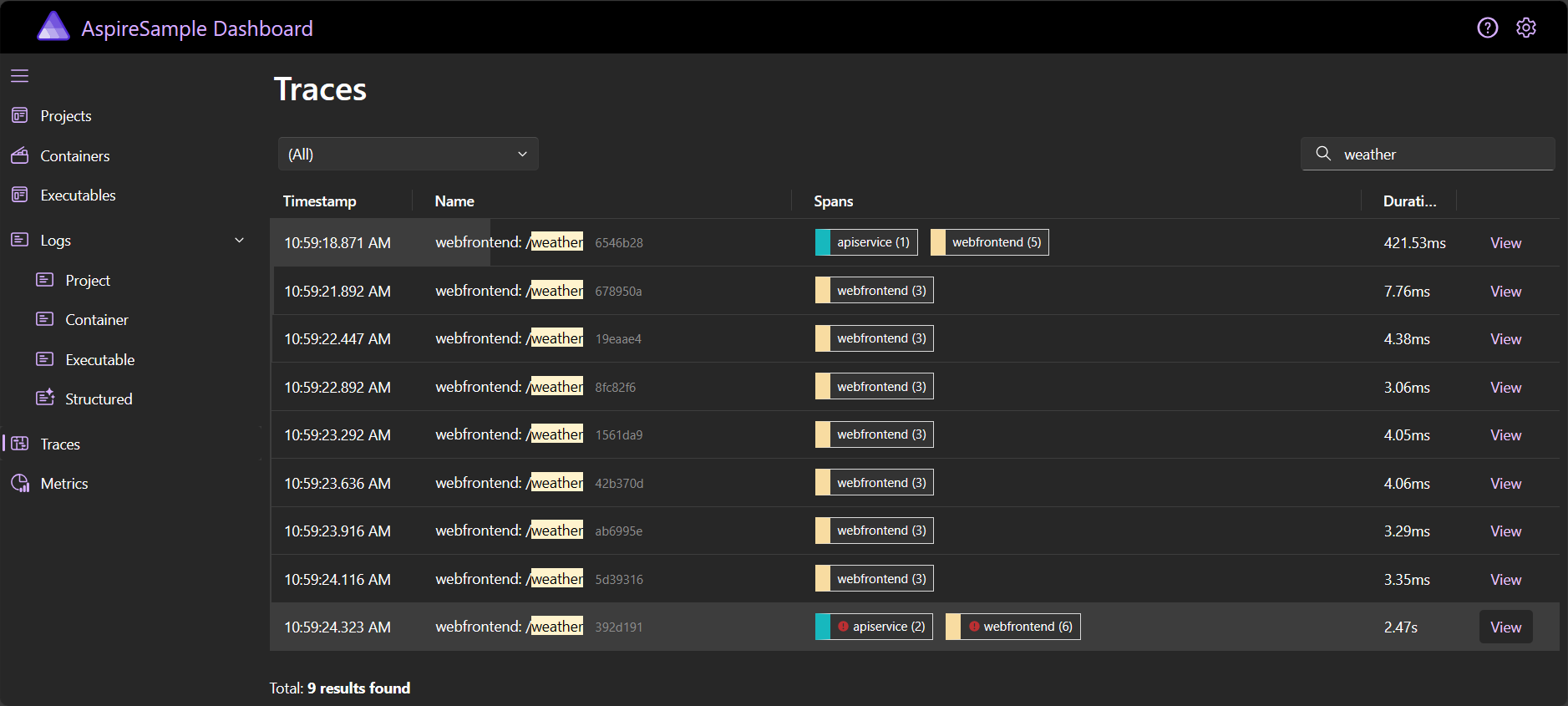Select the 10:59:18.871 AM timestamp cell
Image resolution: width=1568 pixels, height=706 pixels.
pyautogui.click(x=337, y=243)
